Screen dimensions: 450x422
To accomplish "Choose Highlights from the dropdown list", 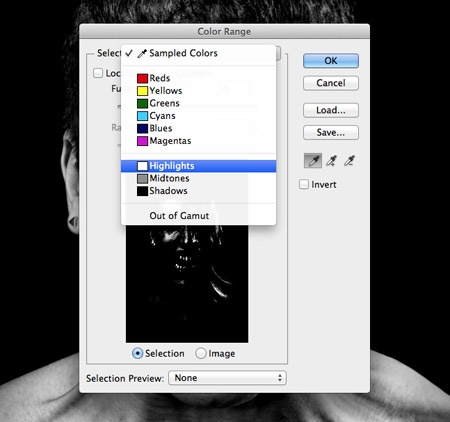I will tap(198, 166).
